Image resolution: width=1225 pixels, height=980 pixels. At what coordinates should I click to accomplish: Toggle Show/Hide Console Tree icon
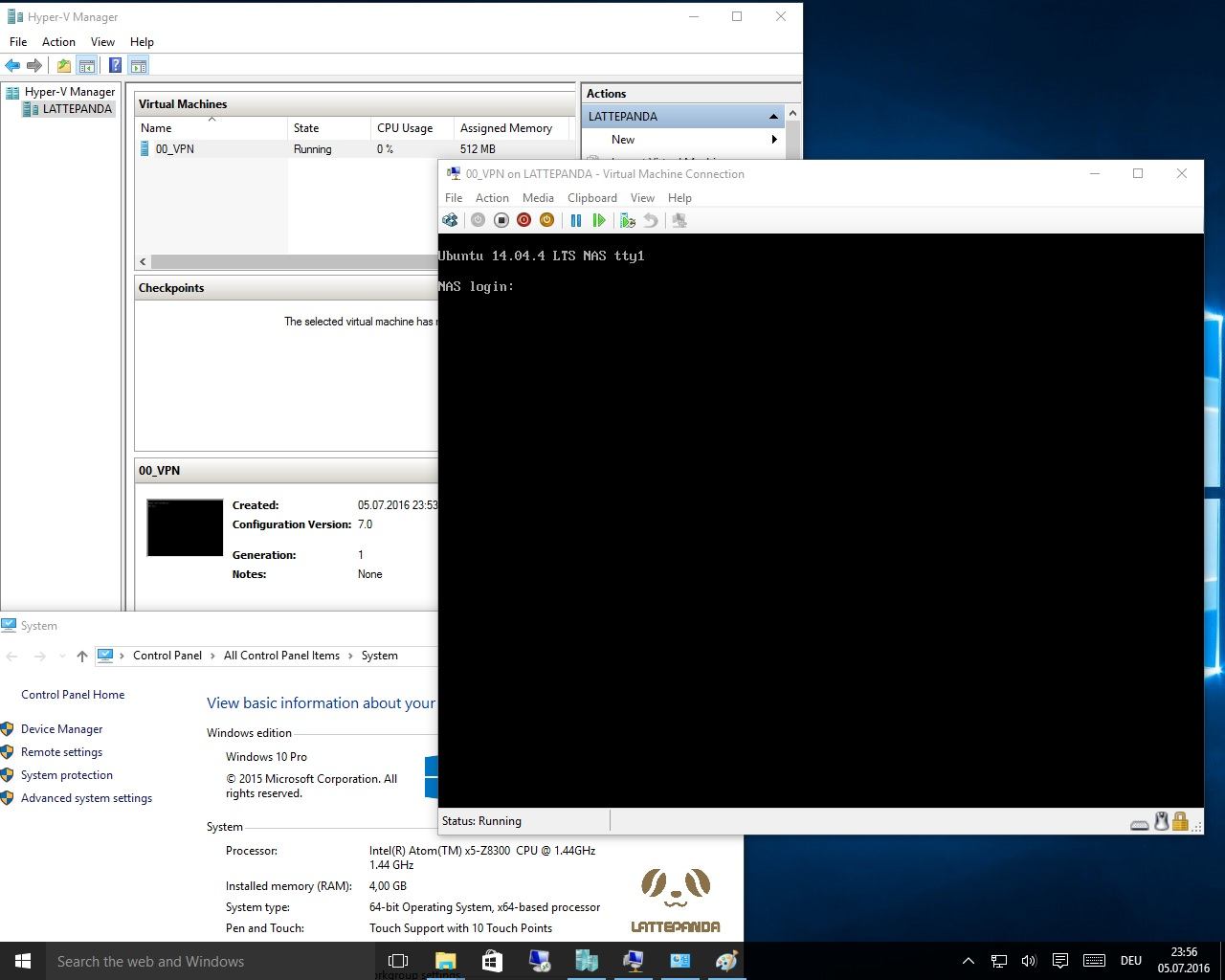pos(87,65)
